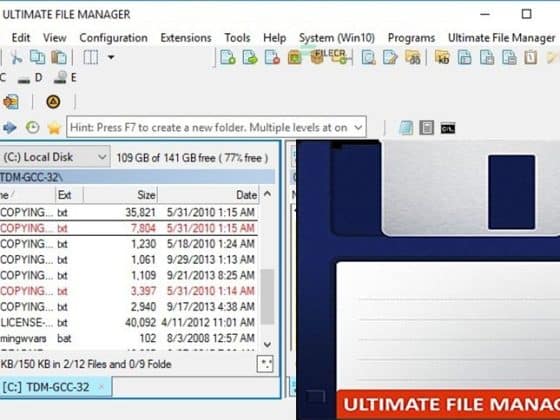560x420 pixels.
Task: Click the folder size 'kb' icon
Action: tap(442, 57)
